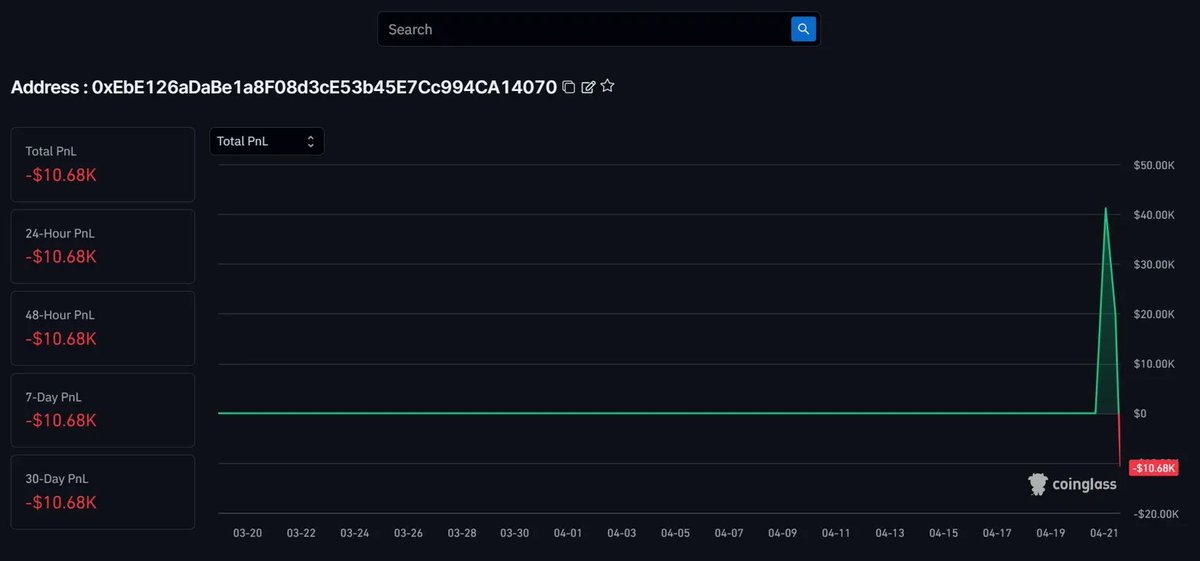Click the 04-11 date label on x-axis
The height and width of the screenshot is (561, 1200).
(x=836, y=533)
